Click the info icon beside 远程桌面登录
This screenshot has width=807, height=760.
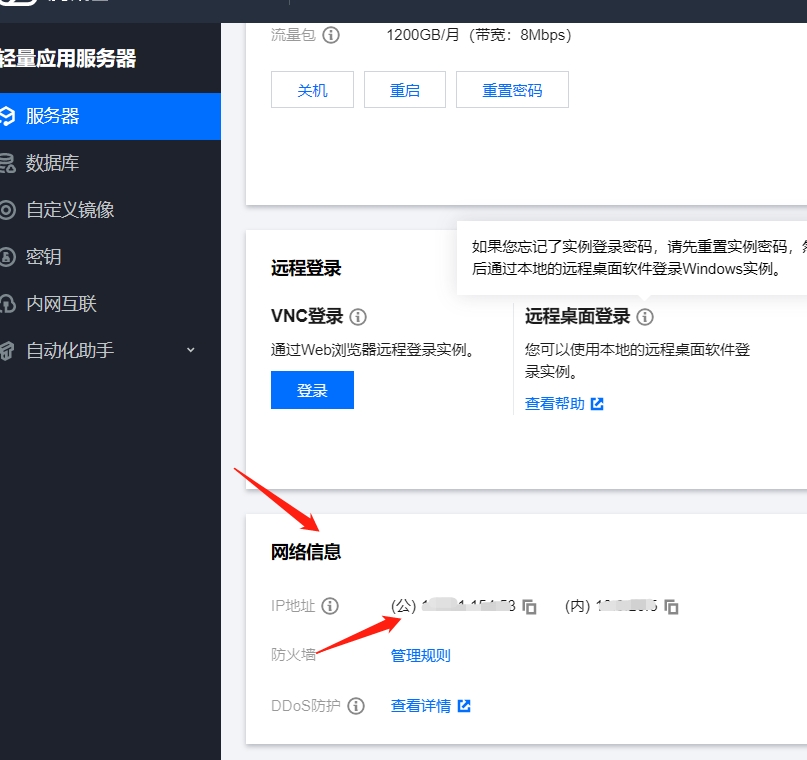pyautogui.click(x=645, y=317)
